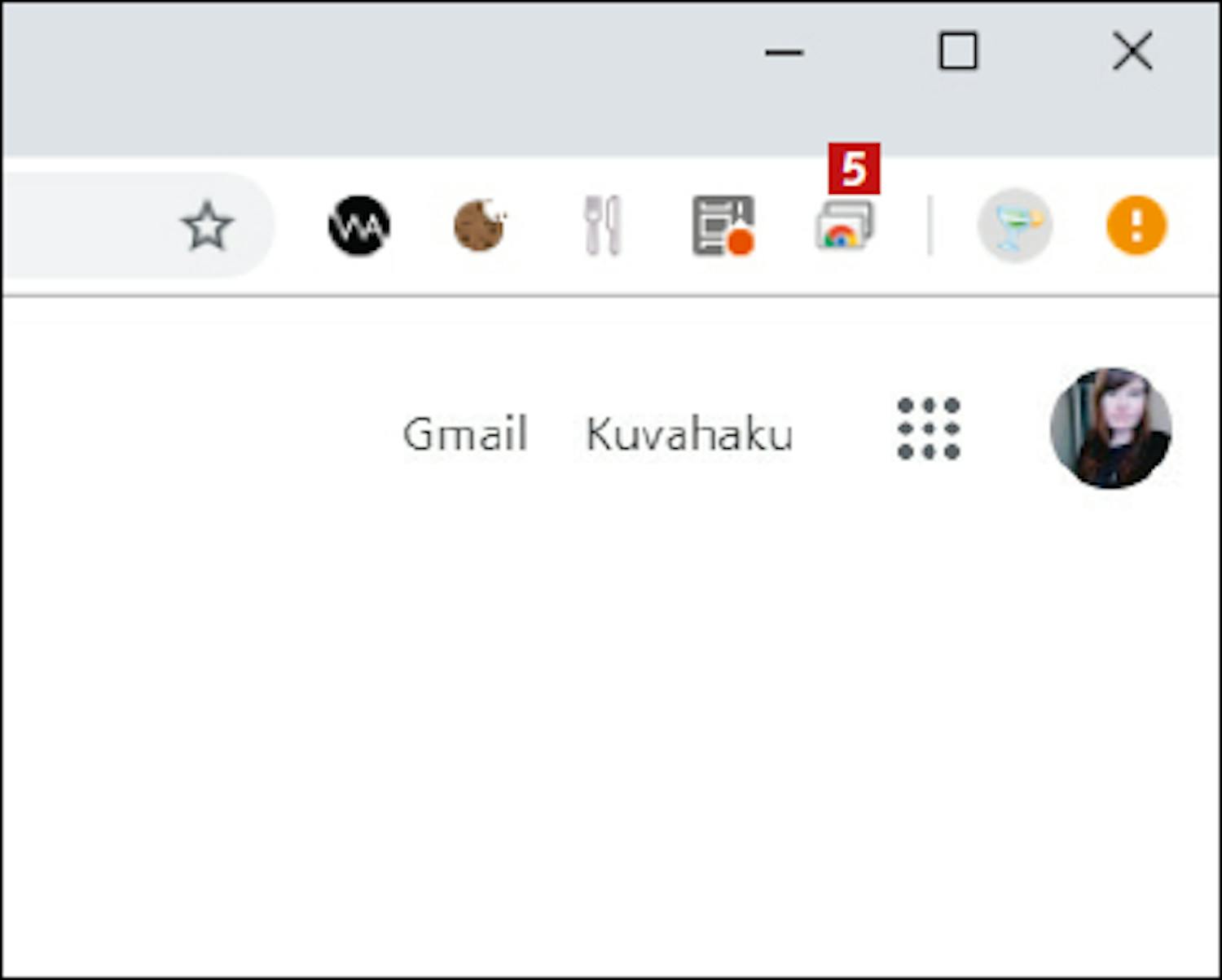The height and width of the screenshot is (980, 1222).
Task: Click the blank white page area
Action: [611, 733]
